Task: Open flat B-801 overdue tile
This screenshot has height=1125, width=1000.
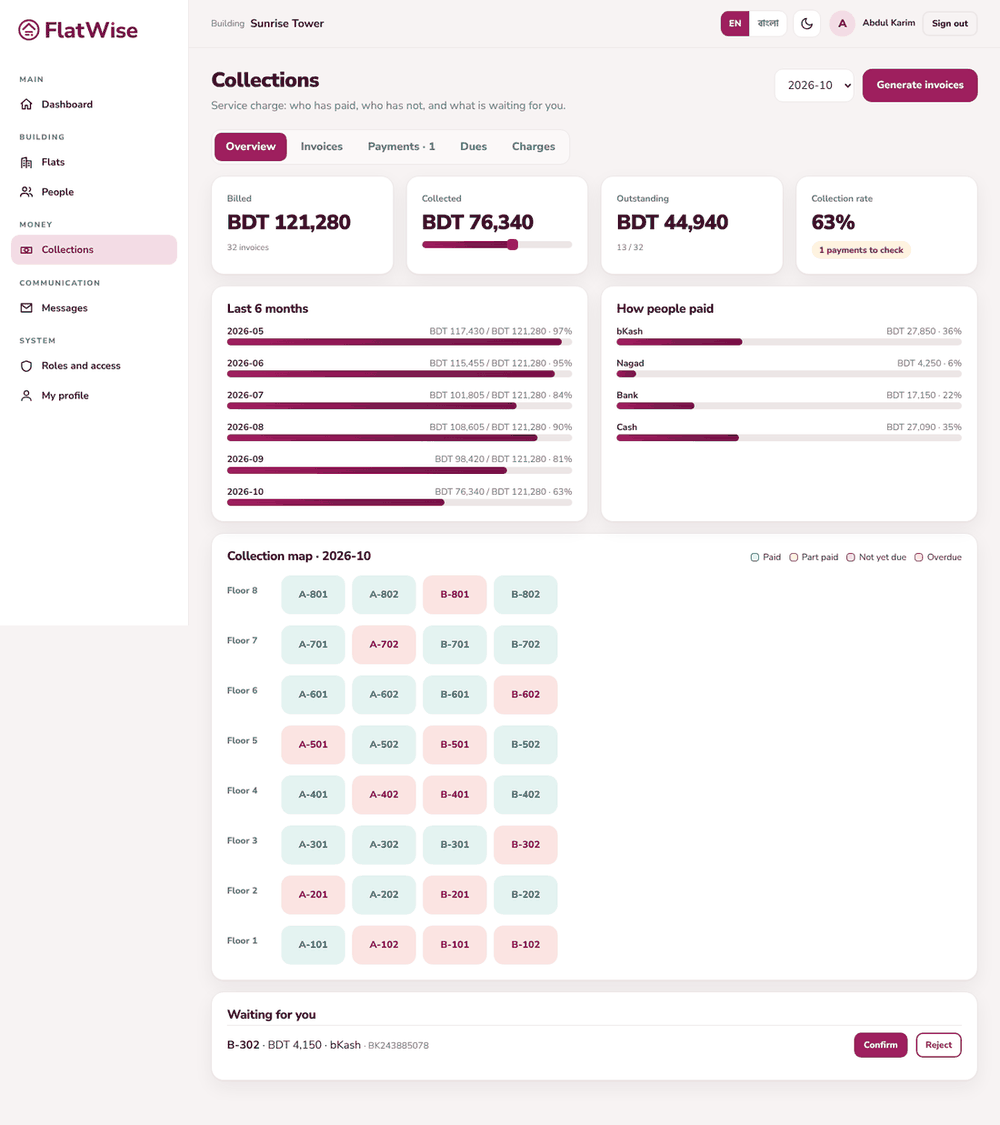Action: pos(455,595)
